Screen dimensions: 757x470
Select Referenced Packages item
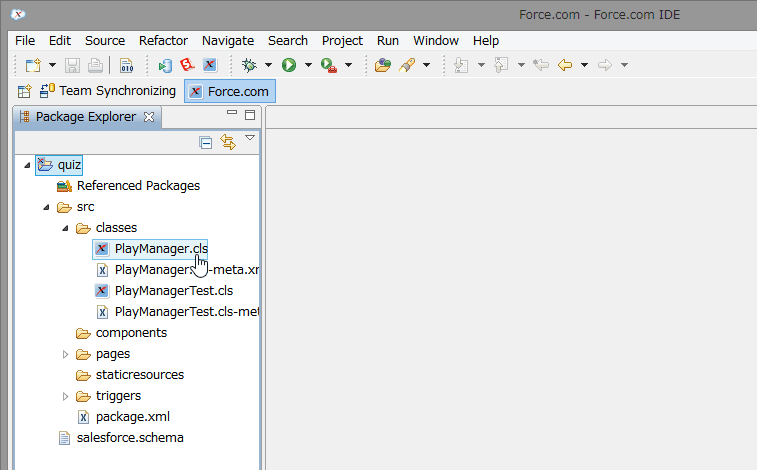[x=128, y=186]
